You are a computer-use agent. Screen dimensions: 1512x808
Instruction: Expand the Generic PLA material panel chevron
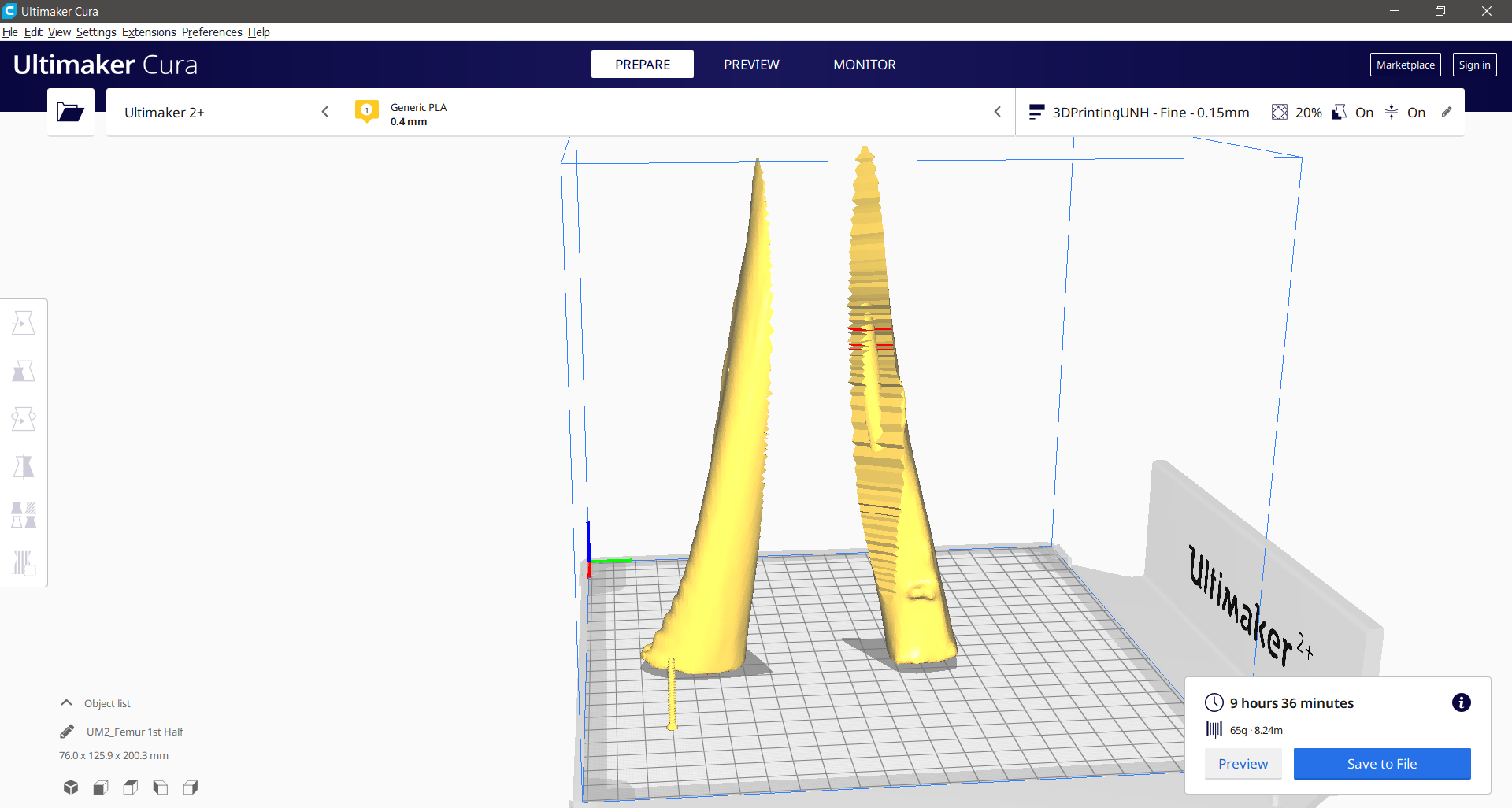[998, 112]
